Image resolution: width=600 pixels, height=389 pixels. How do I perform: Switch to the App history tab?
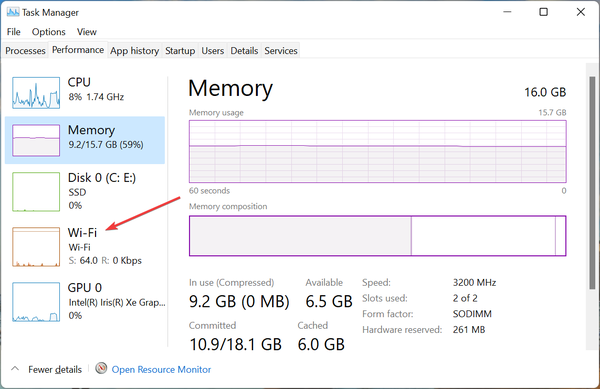[134, 50]
